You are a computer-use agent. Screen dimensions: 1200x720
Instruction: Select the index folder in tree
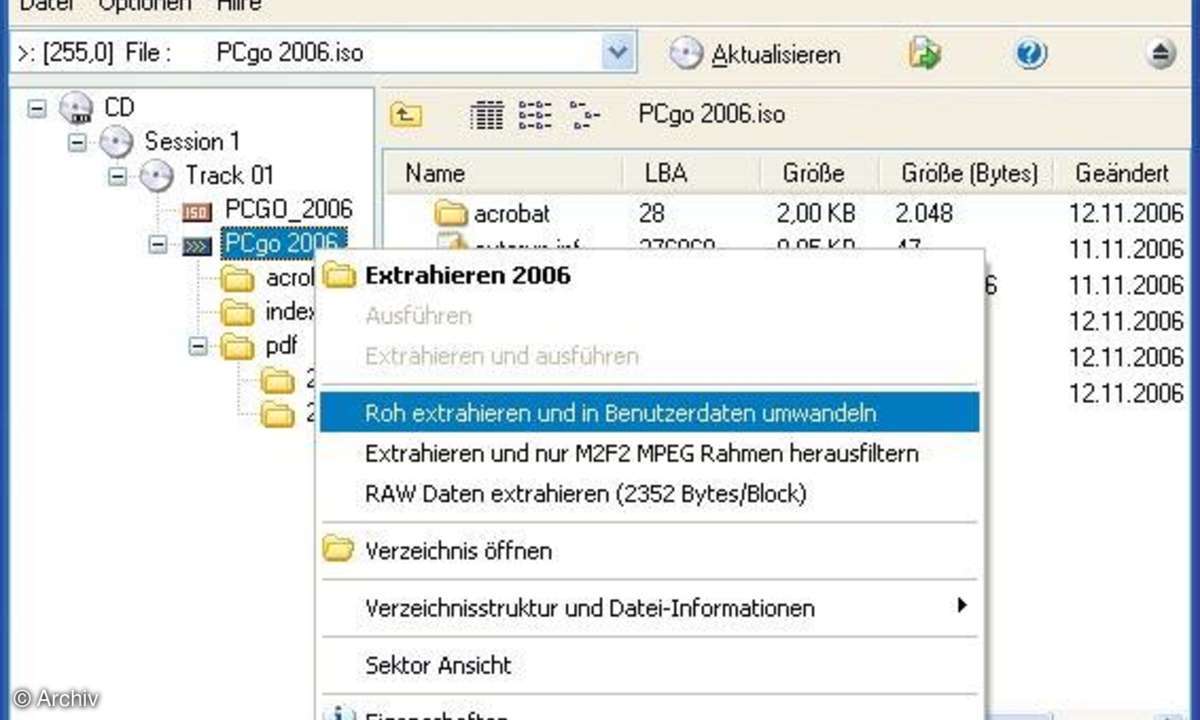[289, 312]
